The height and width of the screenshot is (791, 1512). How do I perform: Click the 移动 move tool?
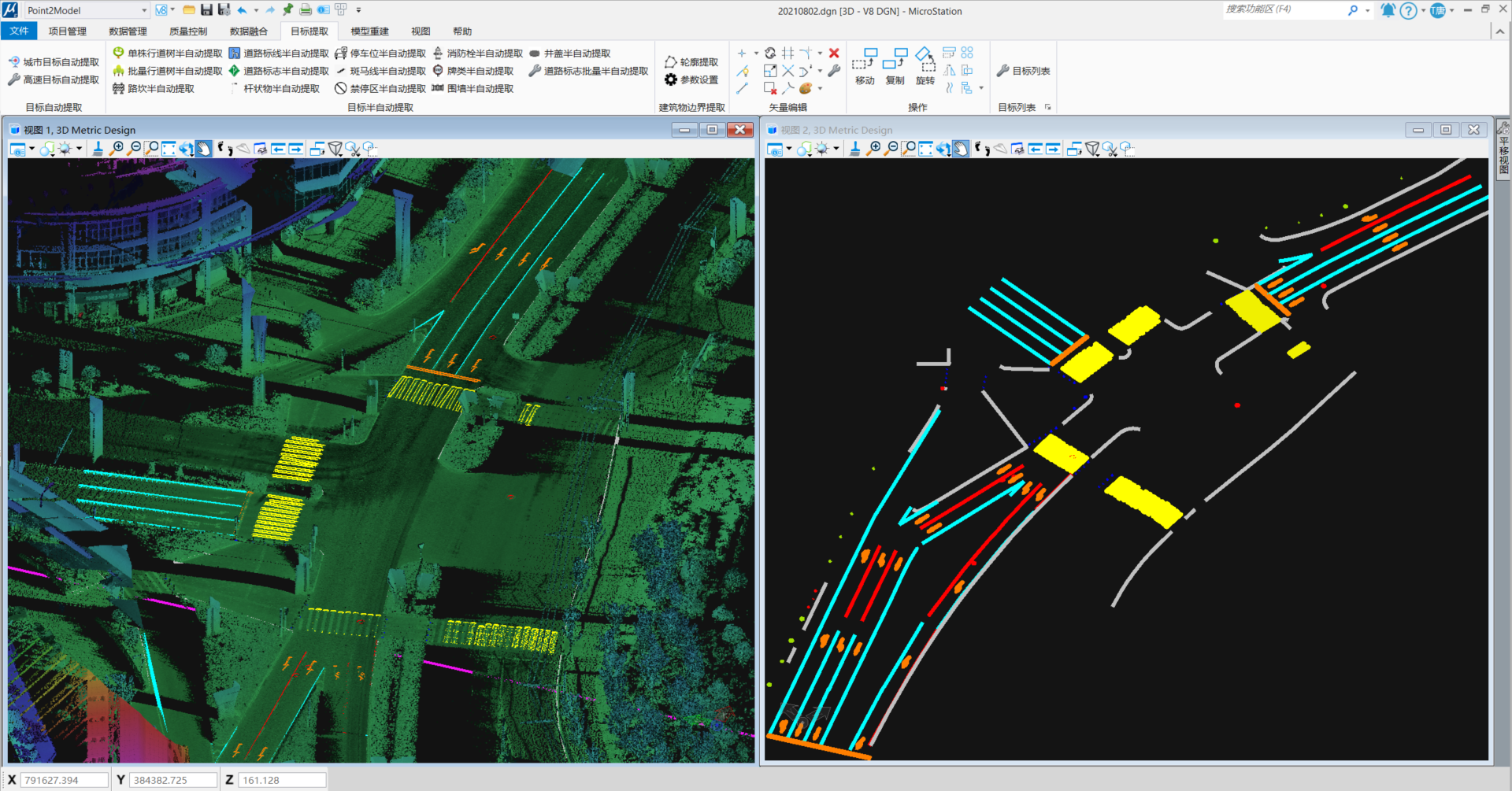pyautogui.click(x=865, y=66)
